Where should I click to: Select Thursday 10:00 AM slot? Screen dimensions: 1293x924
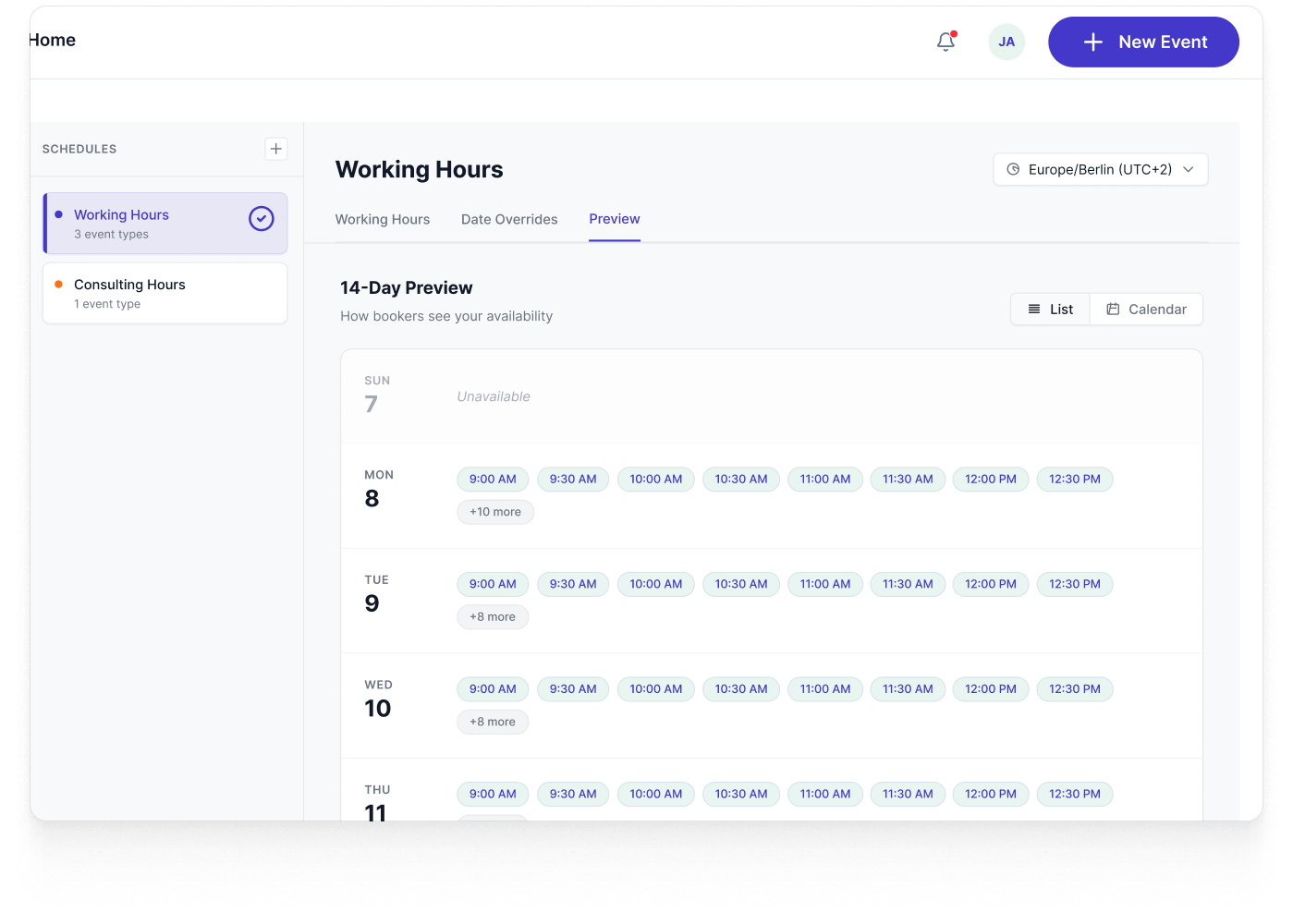pos(656,794)
